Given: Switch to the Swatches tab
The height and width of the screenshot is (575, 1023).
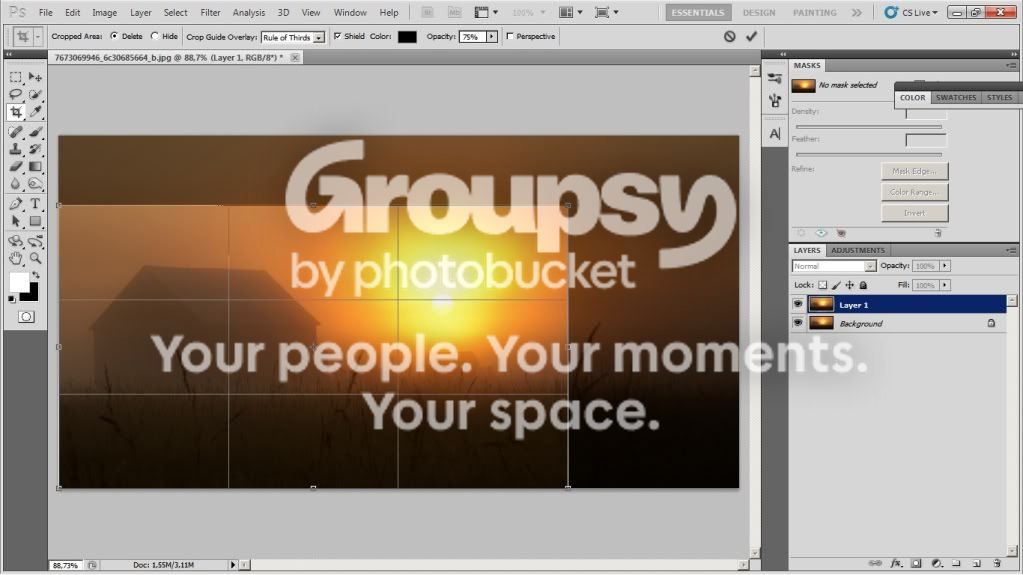Looking at the screenshot, I should [x=956, y=97].
